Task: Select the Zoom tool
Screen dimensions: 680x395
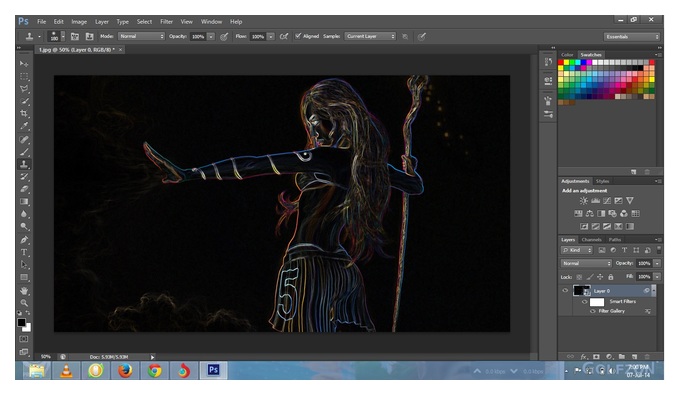Action: point(24,303)
